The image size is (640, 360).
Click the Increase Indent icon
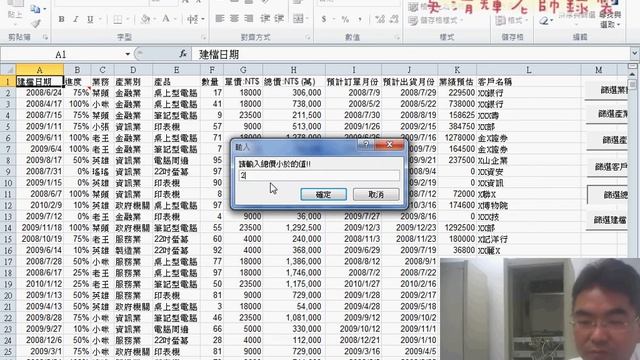279,18
